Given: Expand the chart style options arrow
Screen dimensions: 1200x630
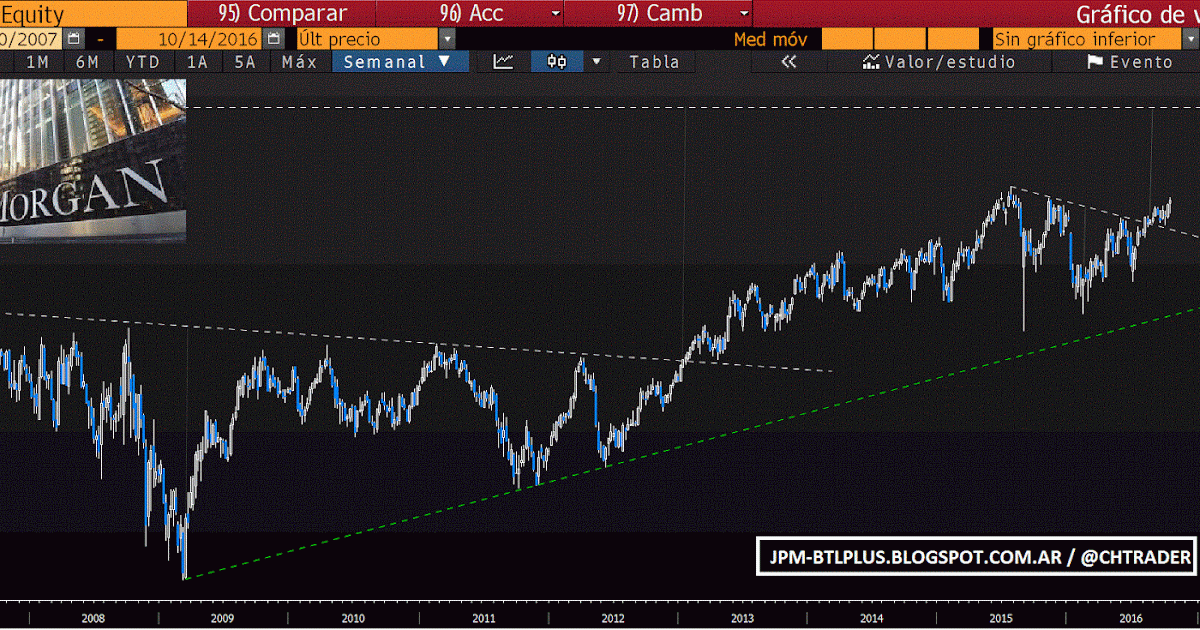Looking at the screenshot, I should pos(596,61).
